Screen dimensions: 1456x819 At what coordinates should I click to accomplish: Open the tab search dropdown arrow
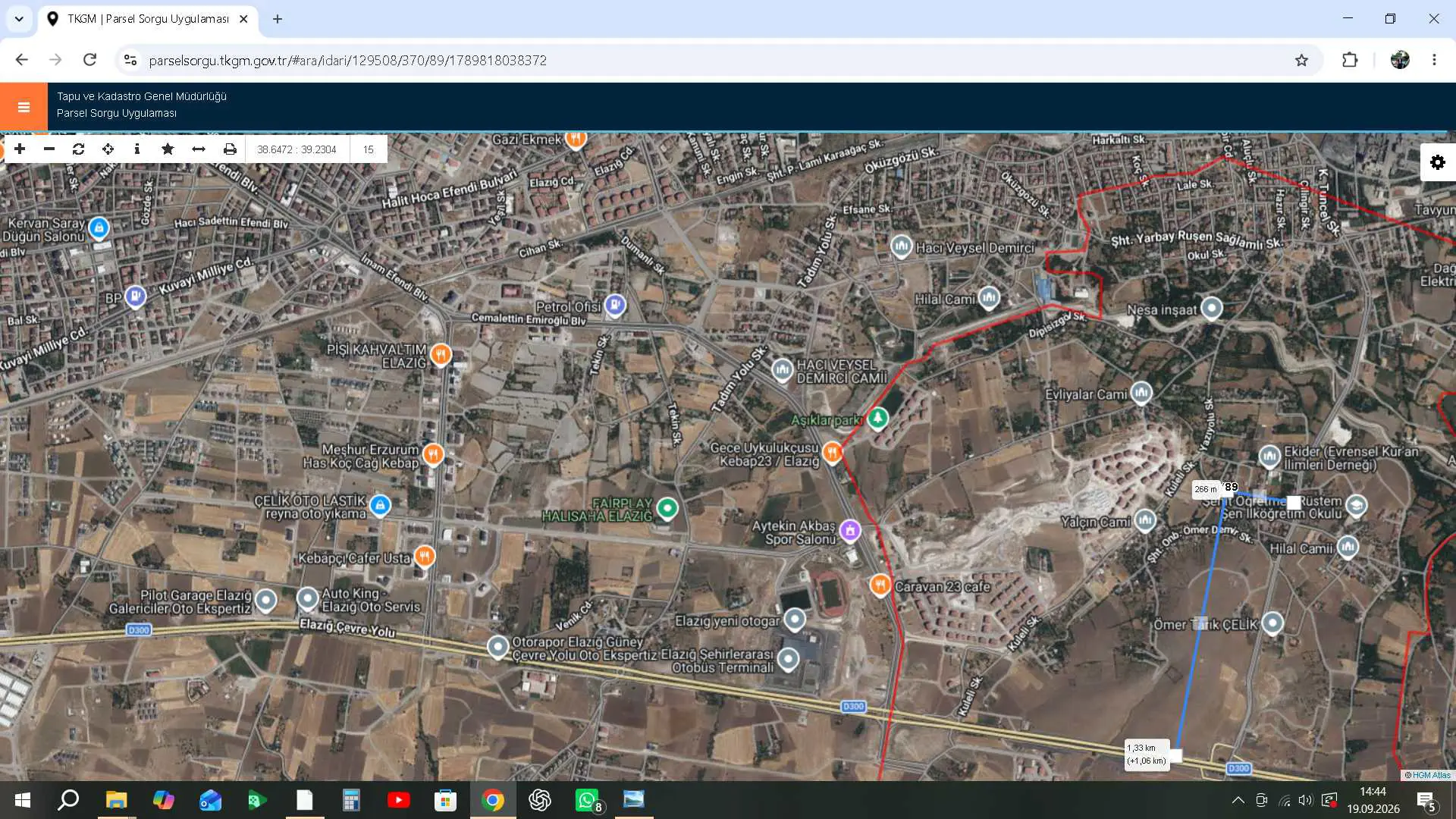19,19
